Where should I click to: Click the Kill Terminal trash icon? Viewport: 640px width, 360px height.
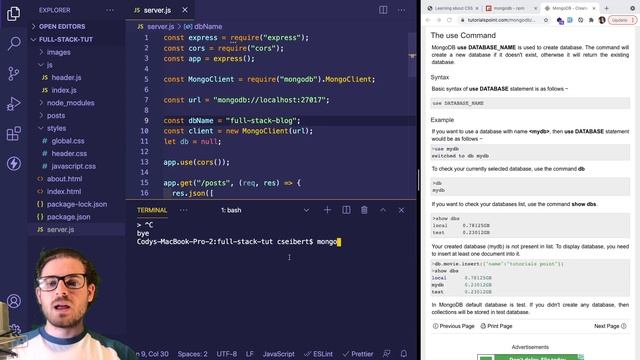tap(364, 210)
